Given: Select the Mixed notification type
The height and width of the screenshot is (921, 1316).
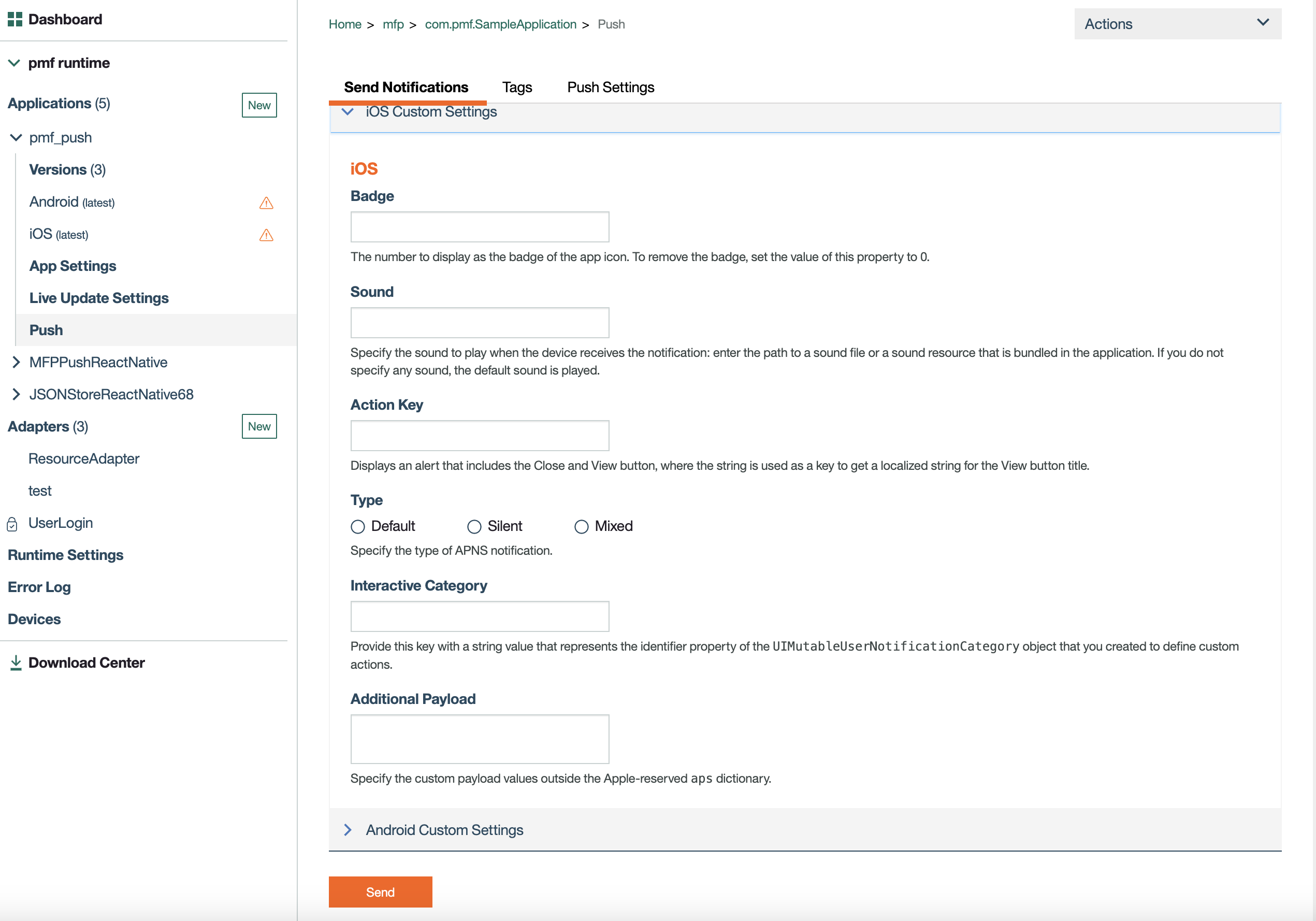Looking at the screenshot, I should [581, 526].
